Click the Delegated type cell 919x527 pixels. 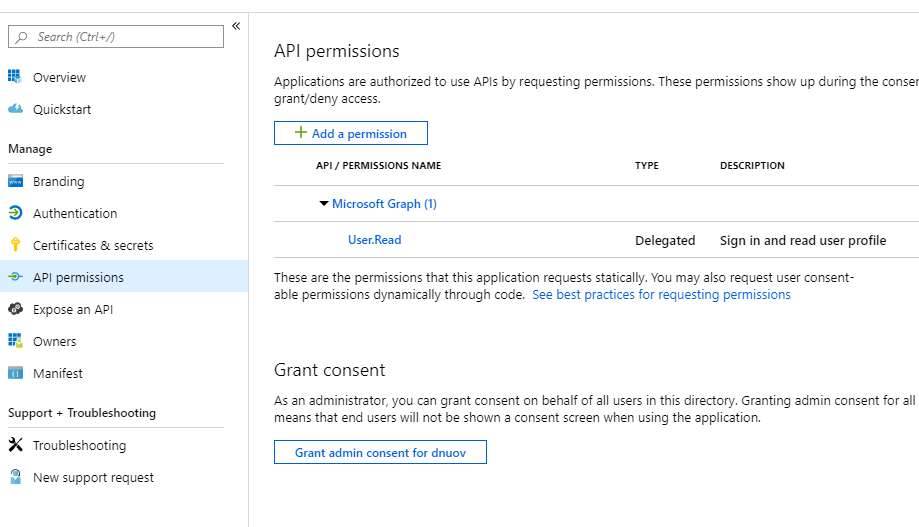(665, 240)
